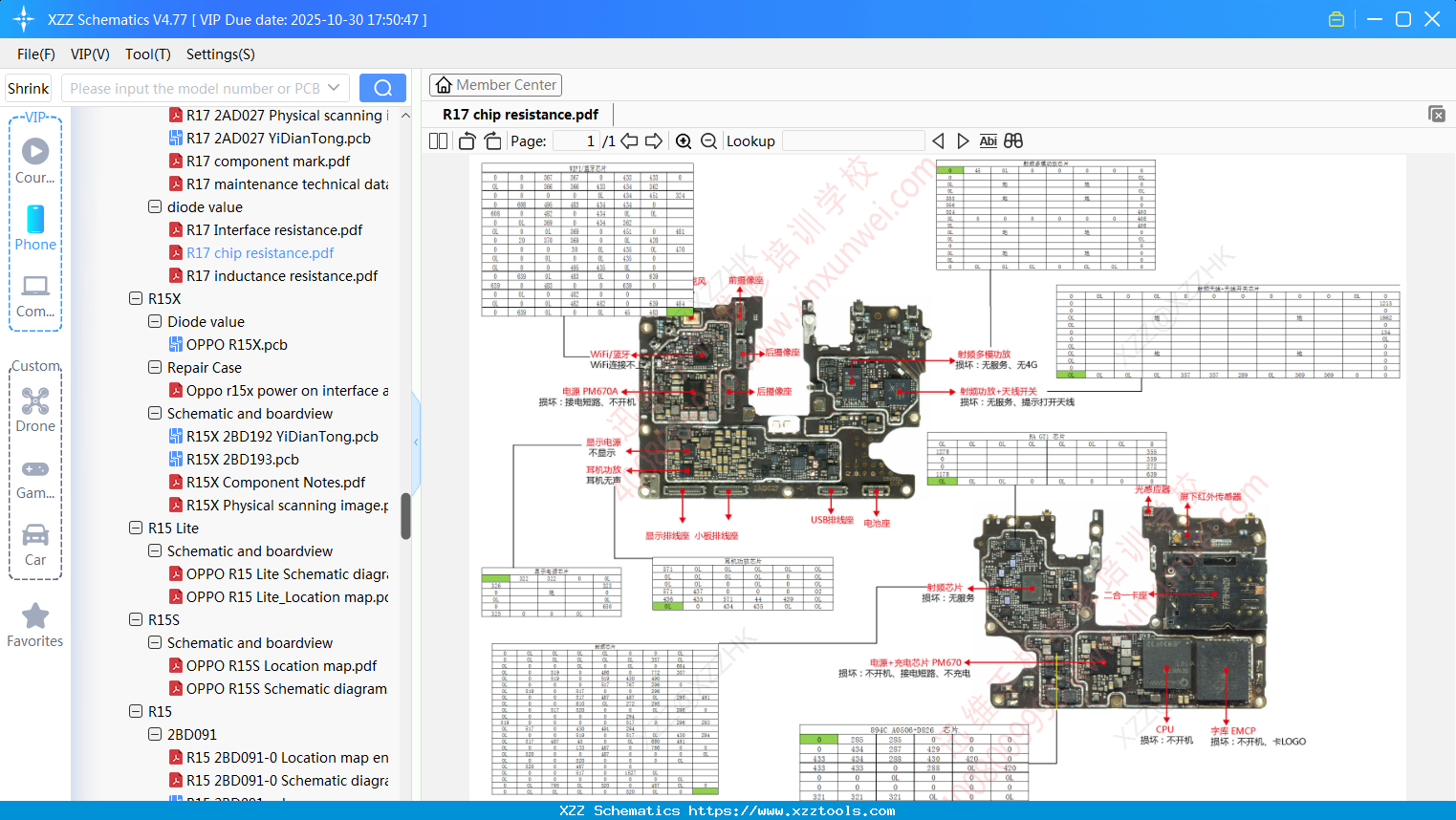Toggle the two-page layout view
Screen dimensions: 1456x820
click(438, 141)
